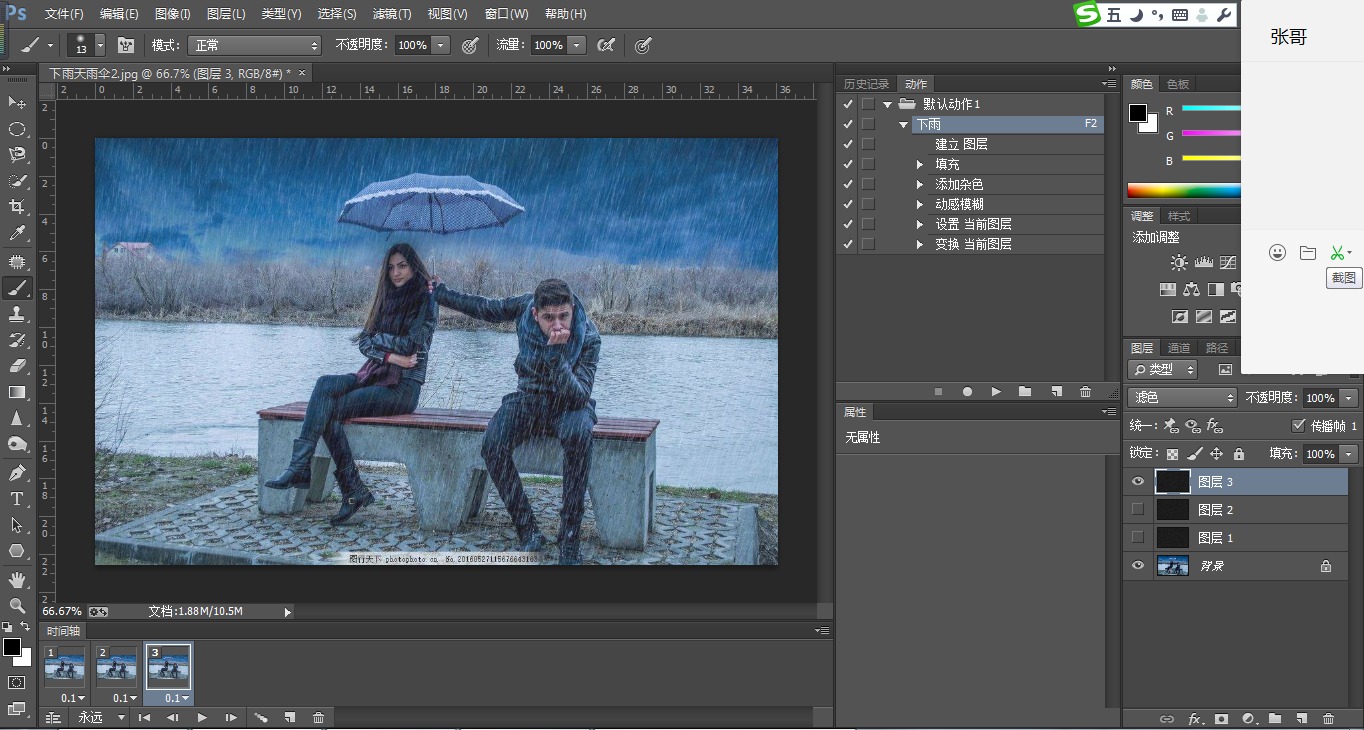Switch to 通道 tab
The width and height of the screenshot is (1364, 730).
click(1179, 348)
